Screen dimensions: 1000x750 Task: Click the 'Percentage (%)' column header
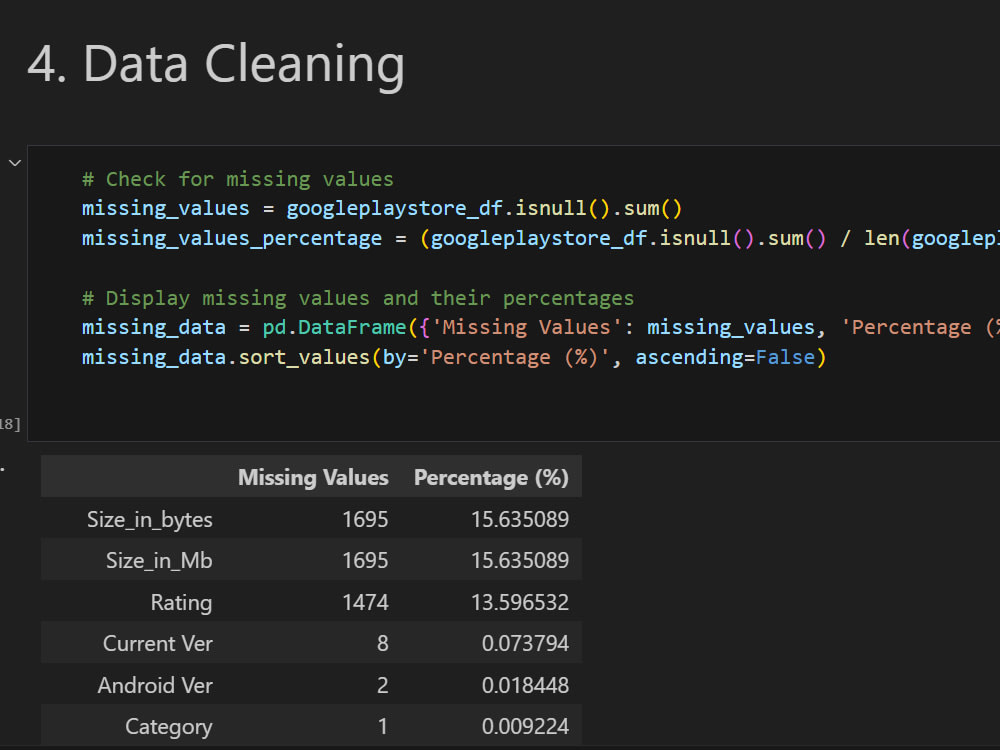coord(491,477)
